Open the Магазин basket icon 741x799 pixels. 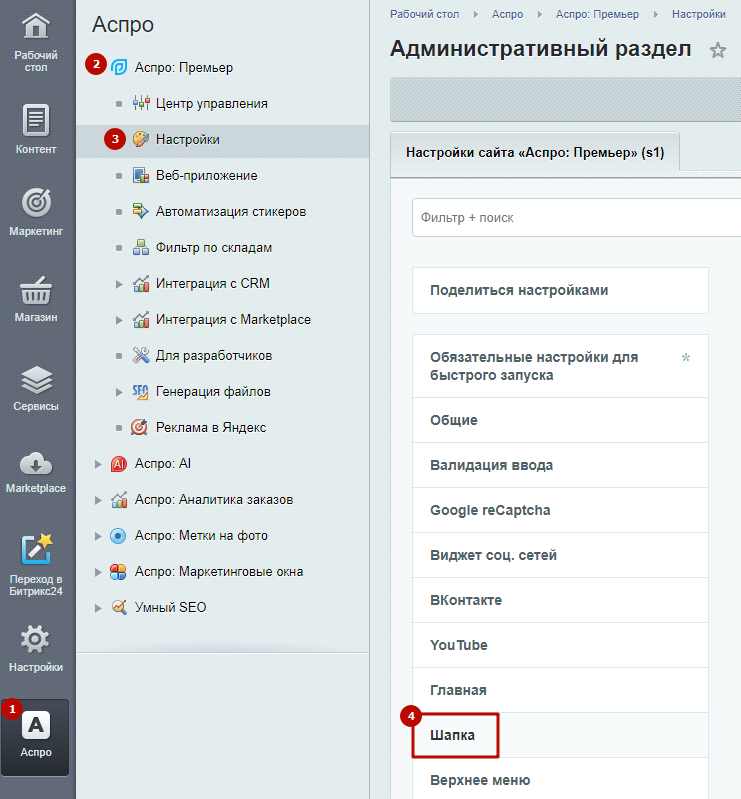36,290
